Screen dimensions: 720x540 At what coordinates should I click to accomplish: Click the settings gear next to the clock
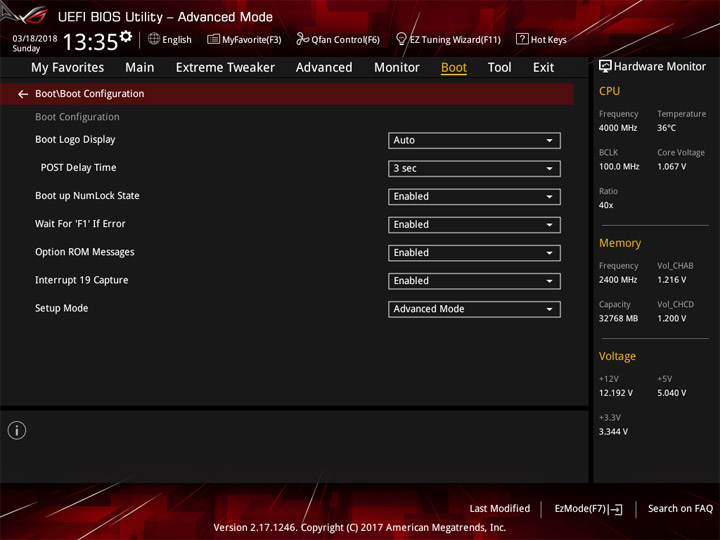pyautogui.click(x=126, y=36)
